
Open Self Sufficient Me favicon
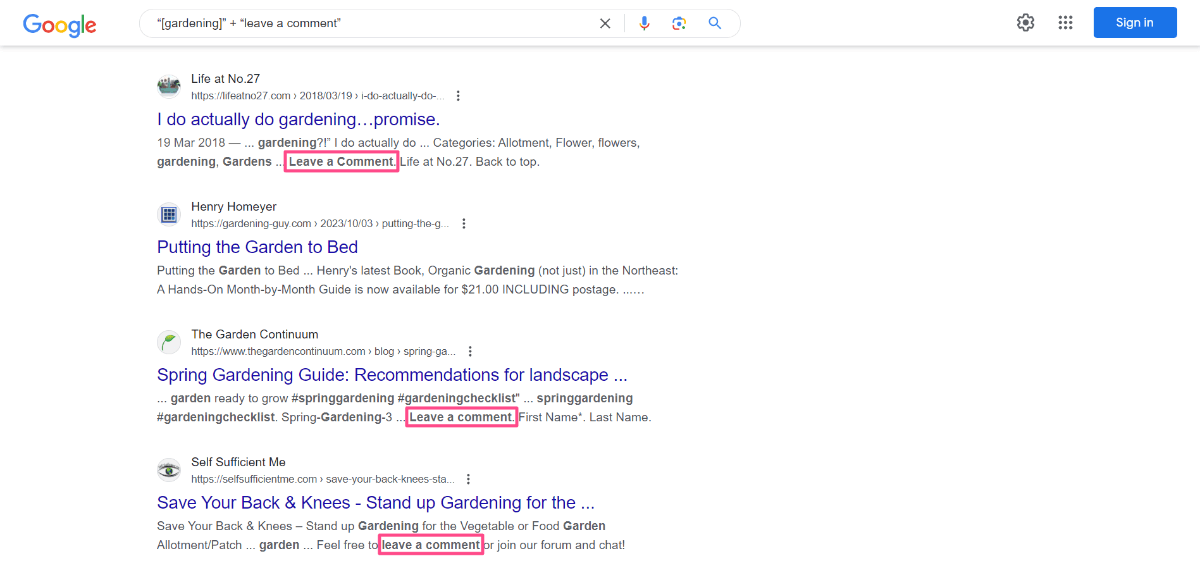[x=169, y=470]
